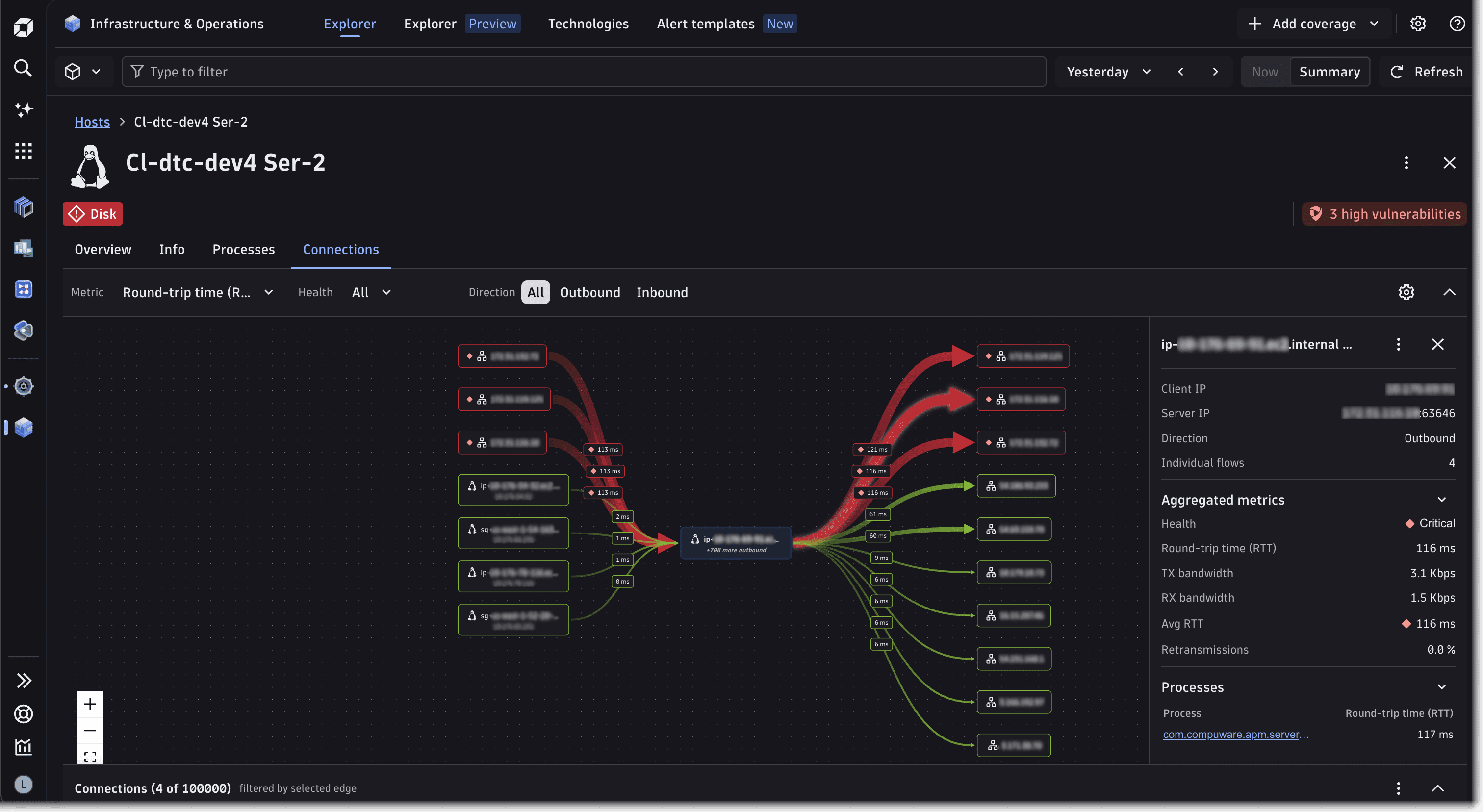Switch to the Processes tab

tap(244, 249)
